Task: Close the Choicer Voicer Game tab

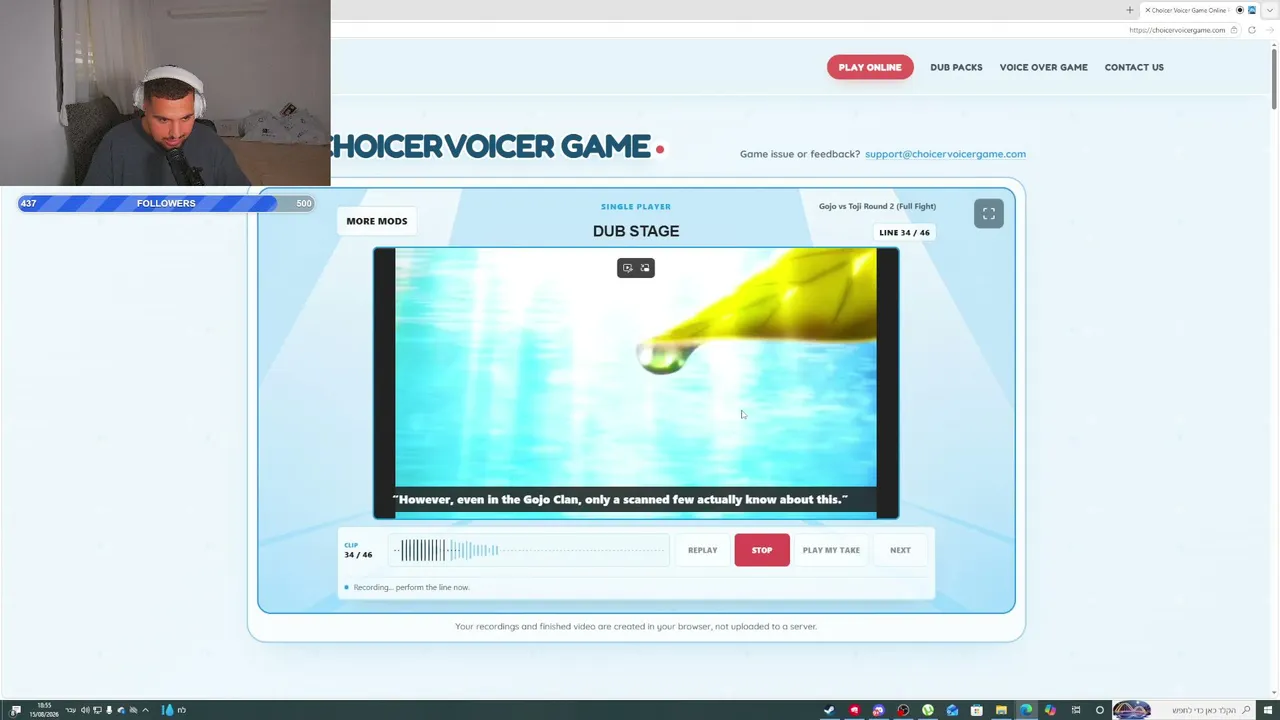Action: (x=1147, y=10)
